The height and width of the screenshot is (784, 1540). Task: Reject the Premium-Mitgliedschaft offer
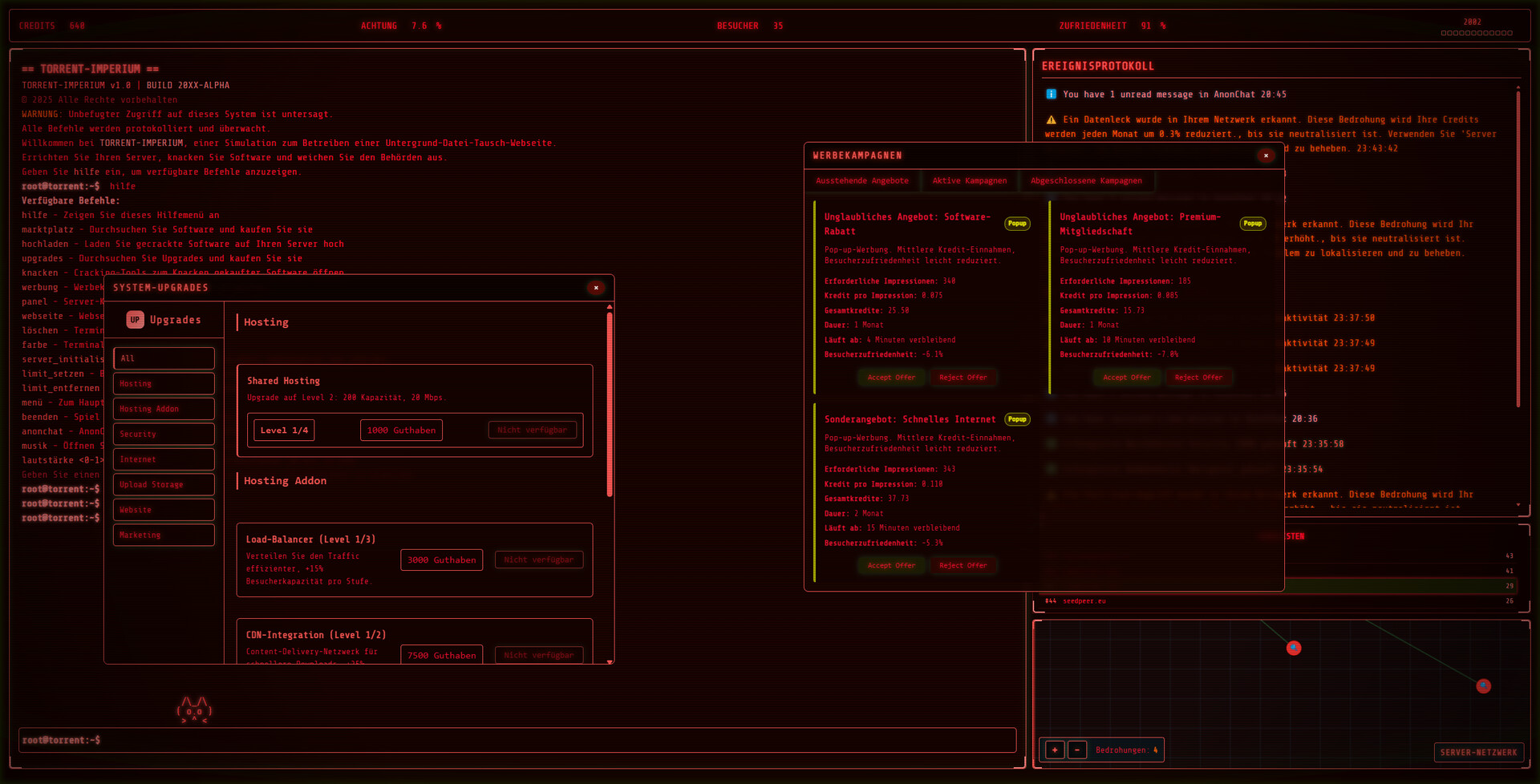pyautogui.click(x=1198, y=378)
